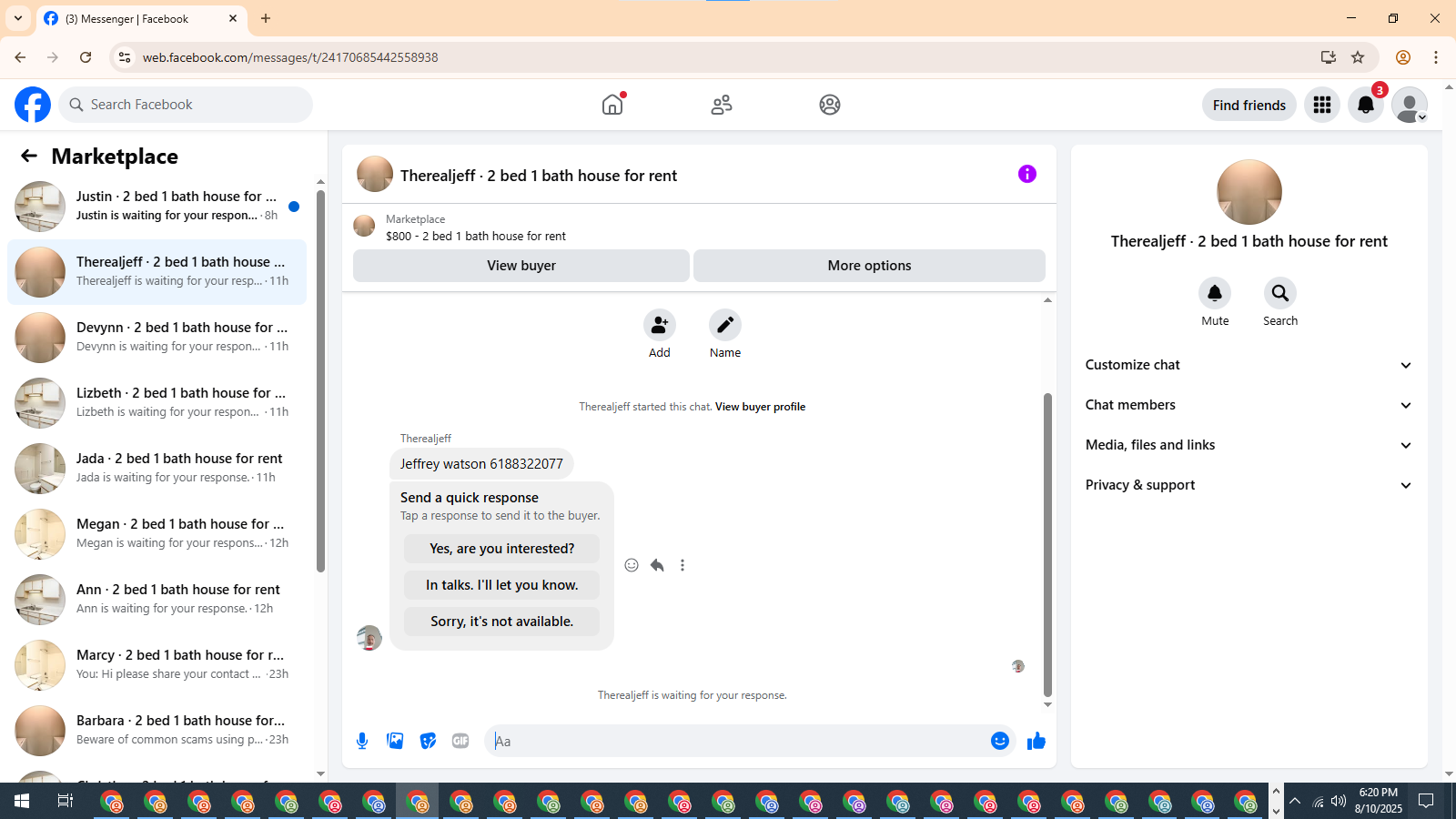Send a thumbs up like
The width and height of the screenshot is (1456, 819).
tap(1036, 741)
